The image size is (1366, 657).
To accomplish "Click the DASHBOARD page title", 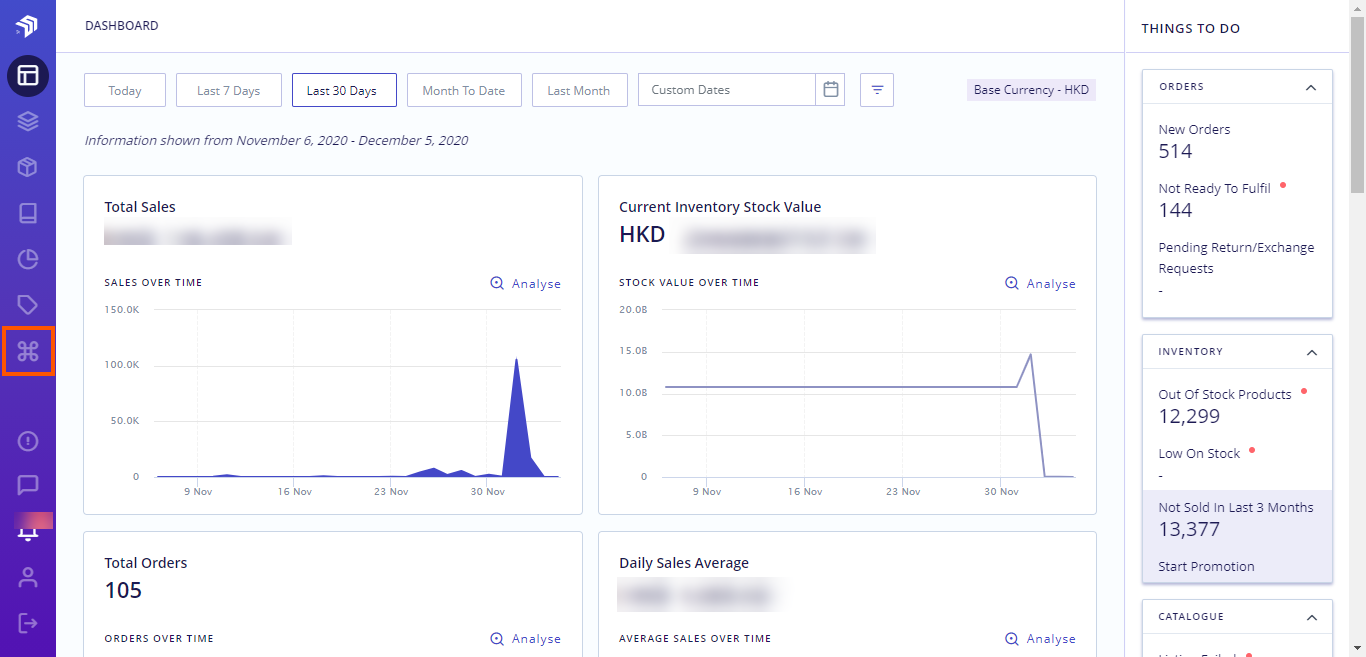I will (122, 26).
